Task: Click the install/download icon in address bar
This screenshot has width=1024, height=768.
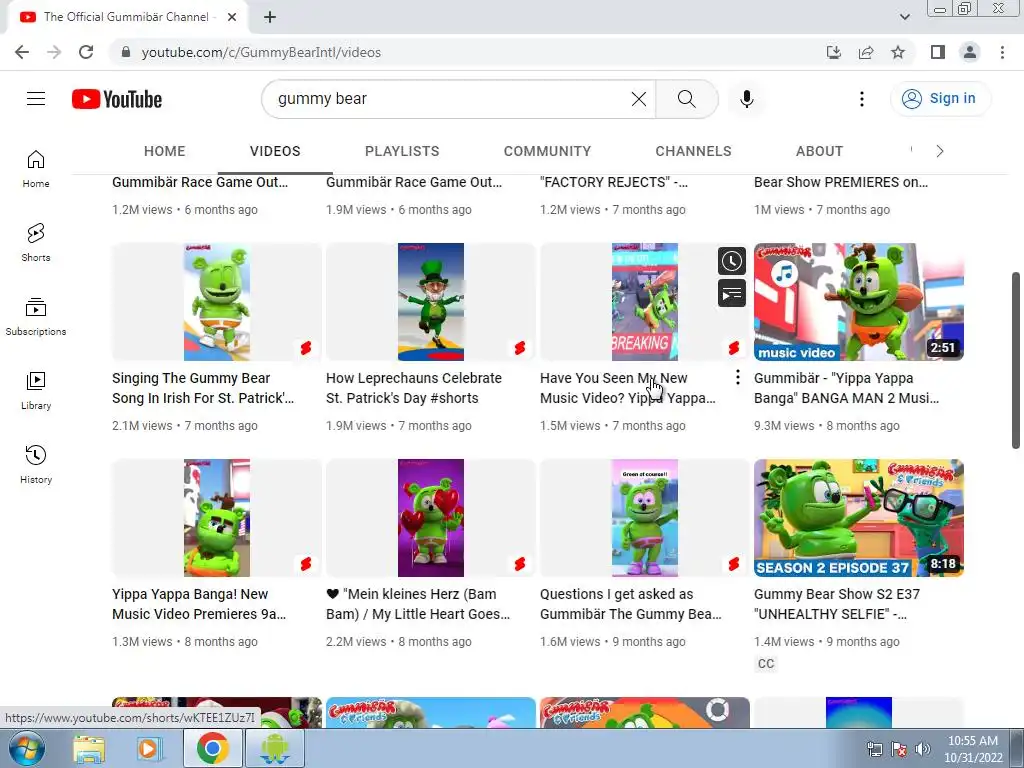Action: 834,52
